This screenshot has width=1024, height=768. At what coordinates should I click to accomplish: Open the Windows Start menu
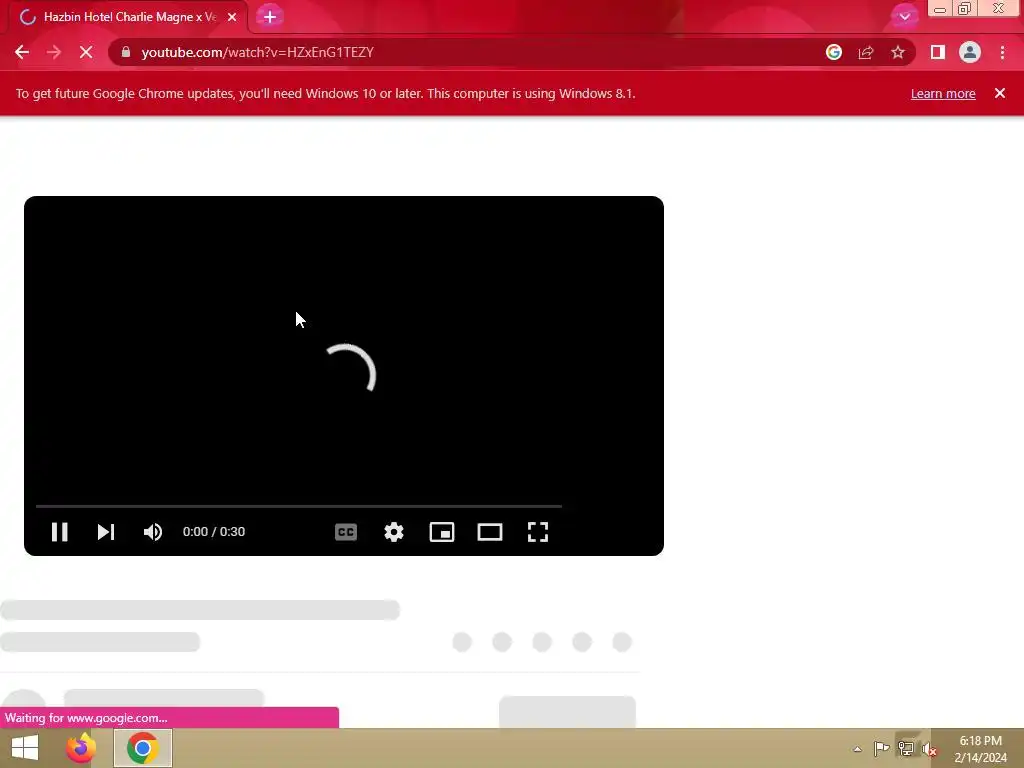(25, 748)
